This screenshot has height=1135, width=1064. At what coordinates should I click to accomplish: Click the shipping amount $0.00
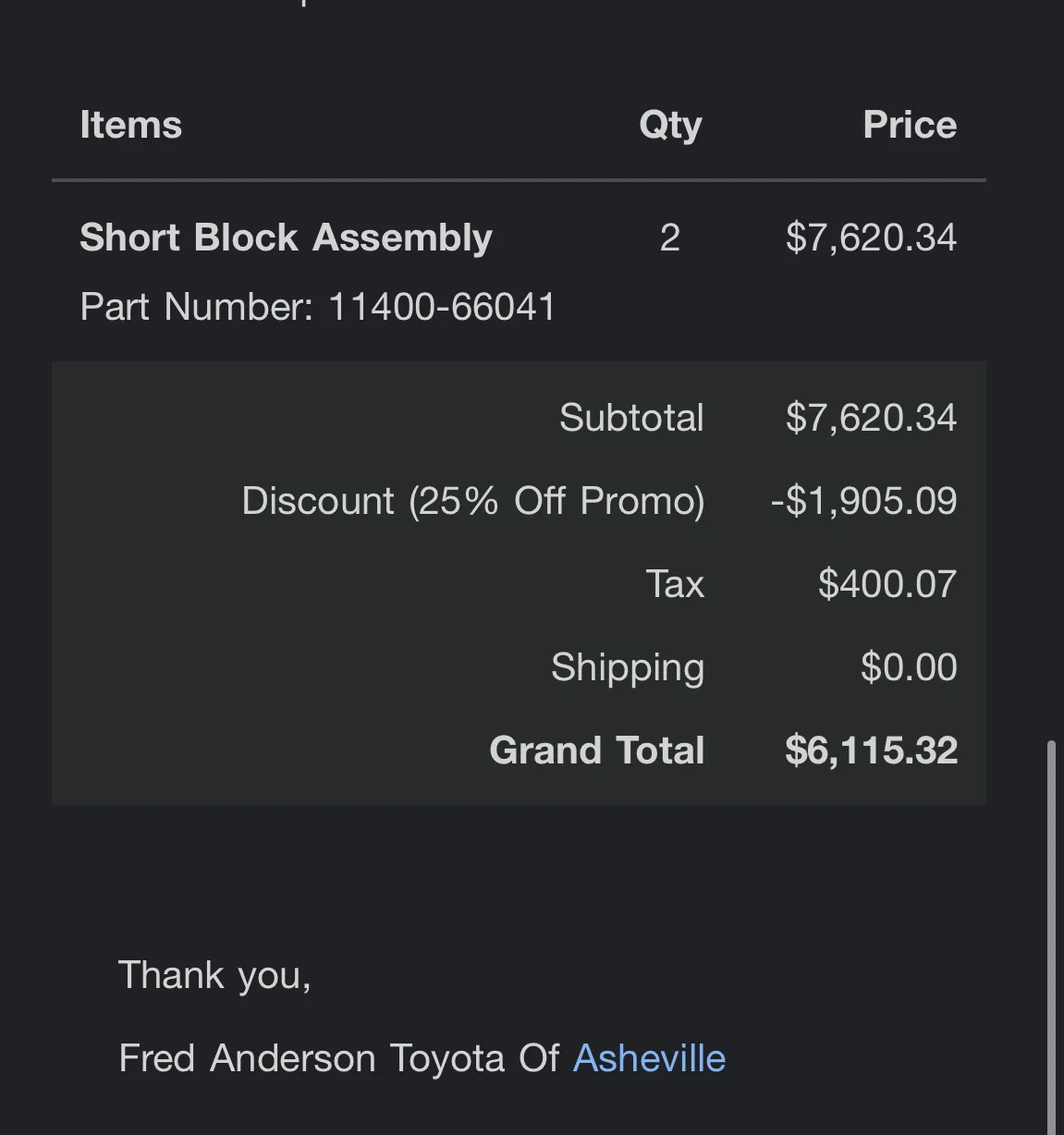coord(908,667)
